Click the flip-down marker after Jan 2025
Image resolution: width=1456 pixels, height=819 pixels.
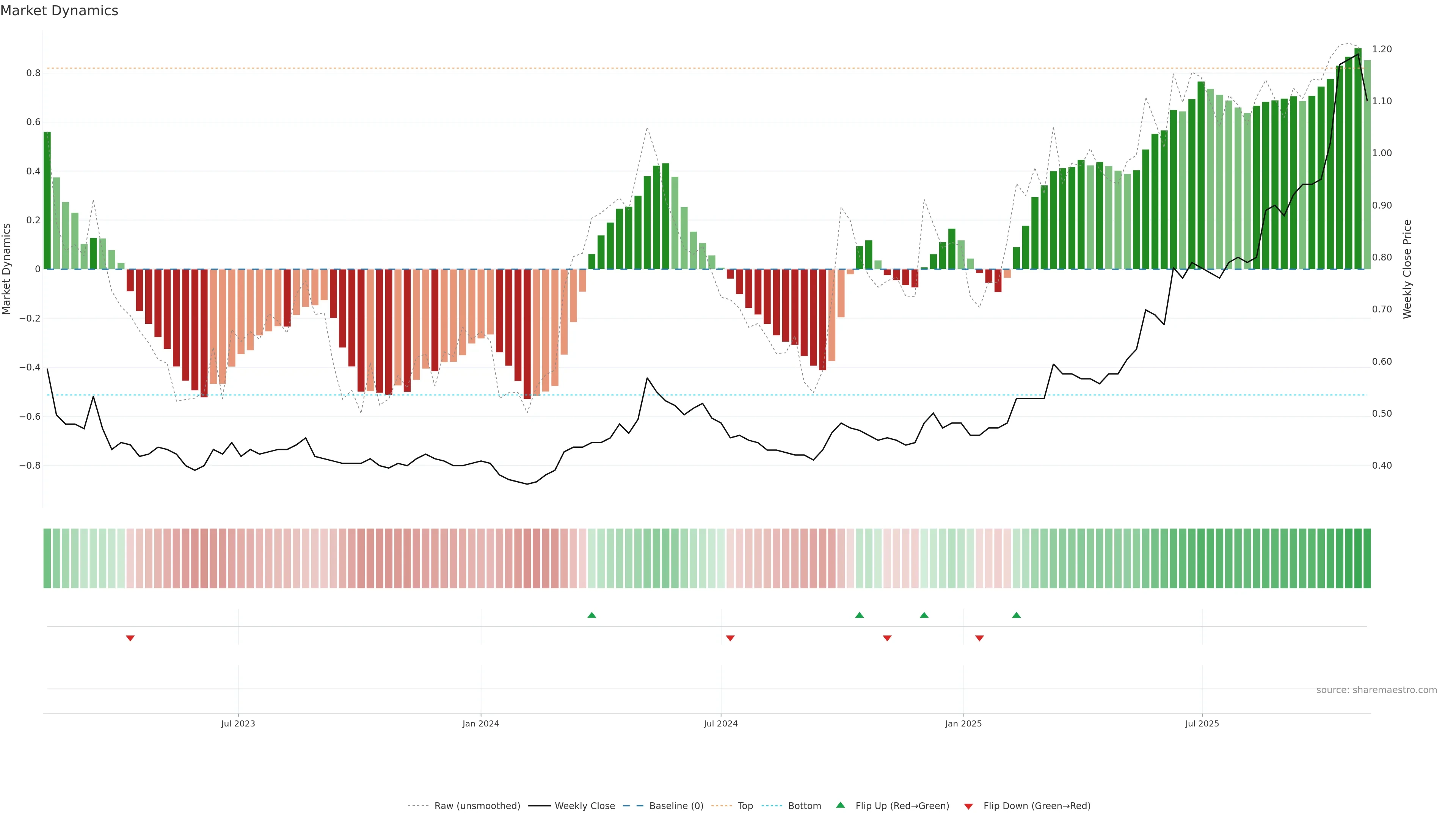click(979, 638)
